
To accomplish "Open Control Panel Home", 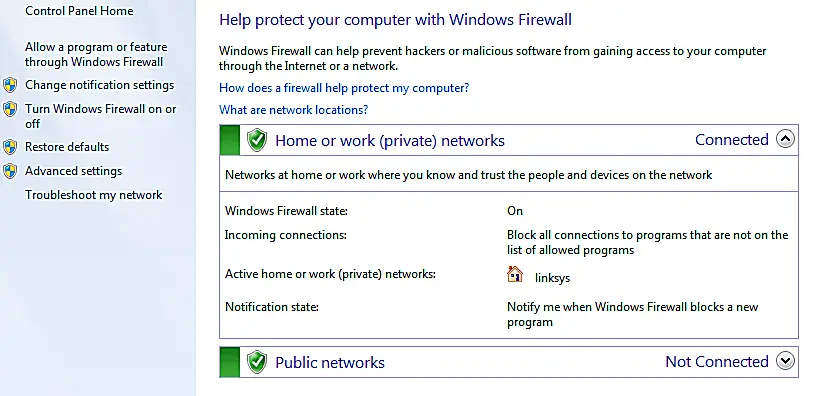I will pos(79,11).
